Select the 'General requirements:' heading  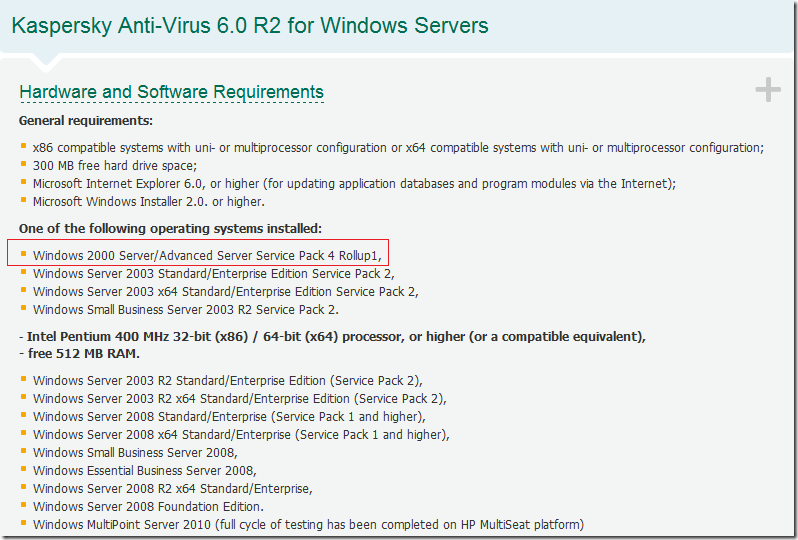click(x=86, y=121)
